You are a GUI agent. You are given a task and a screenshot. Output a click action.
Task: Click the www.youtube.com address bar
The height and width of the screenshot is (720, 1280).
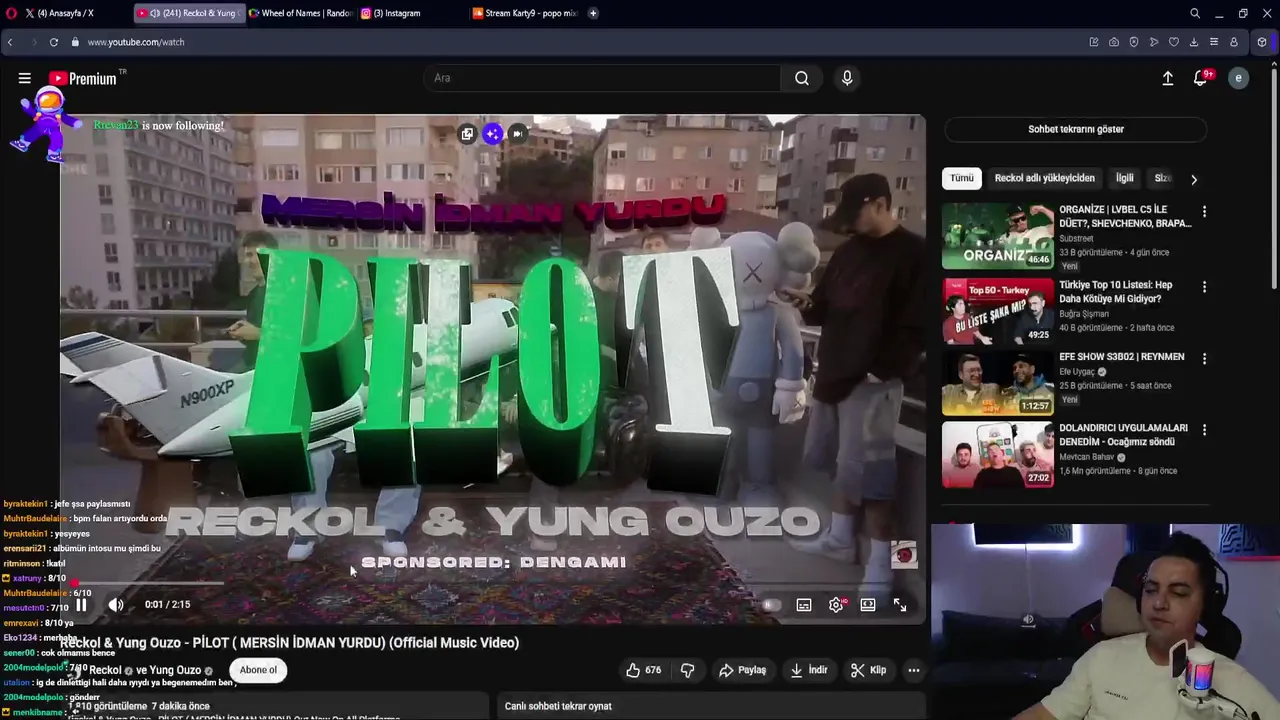coord(136,42)
